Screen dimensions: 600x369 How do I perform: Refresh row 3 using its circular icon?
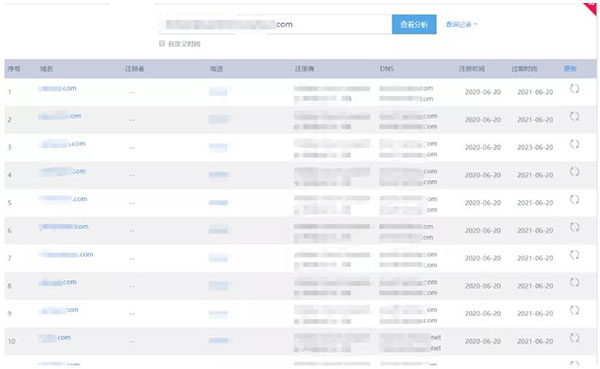coord(574,144)
